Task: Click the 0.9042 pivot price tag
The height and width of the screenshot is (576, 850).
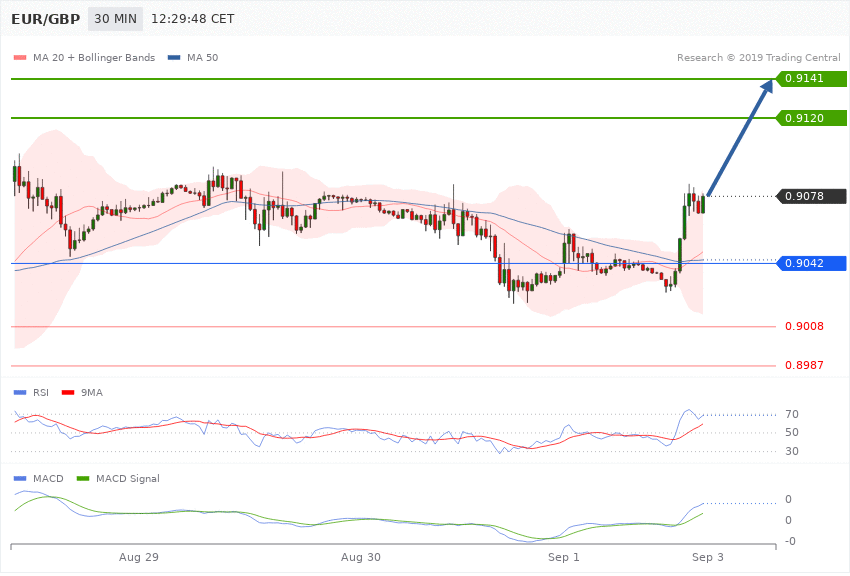Action: click(x=811, y=263)
